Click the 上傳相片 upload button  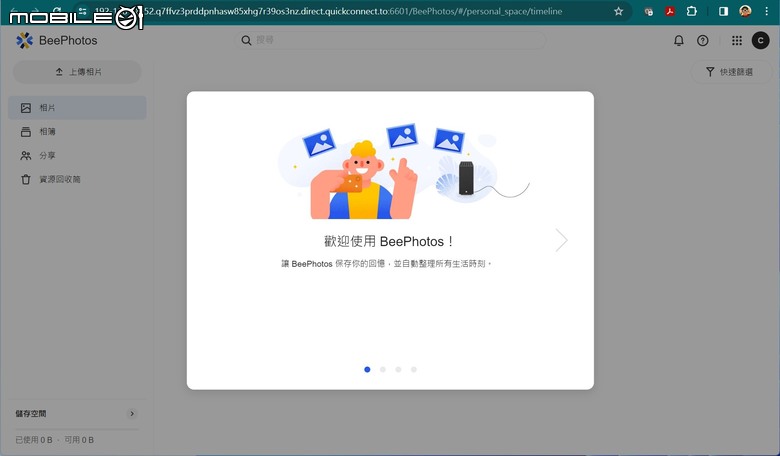tap(77, 72)
